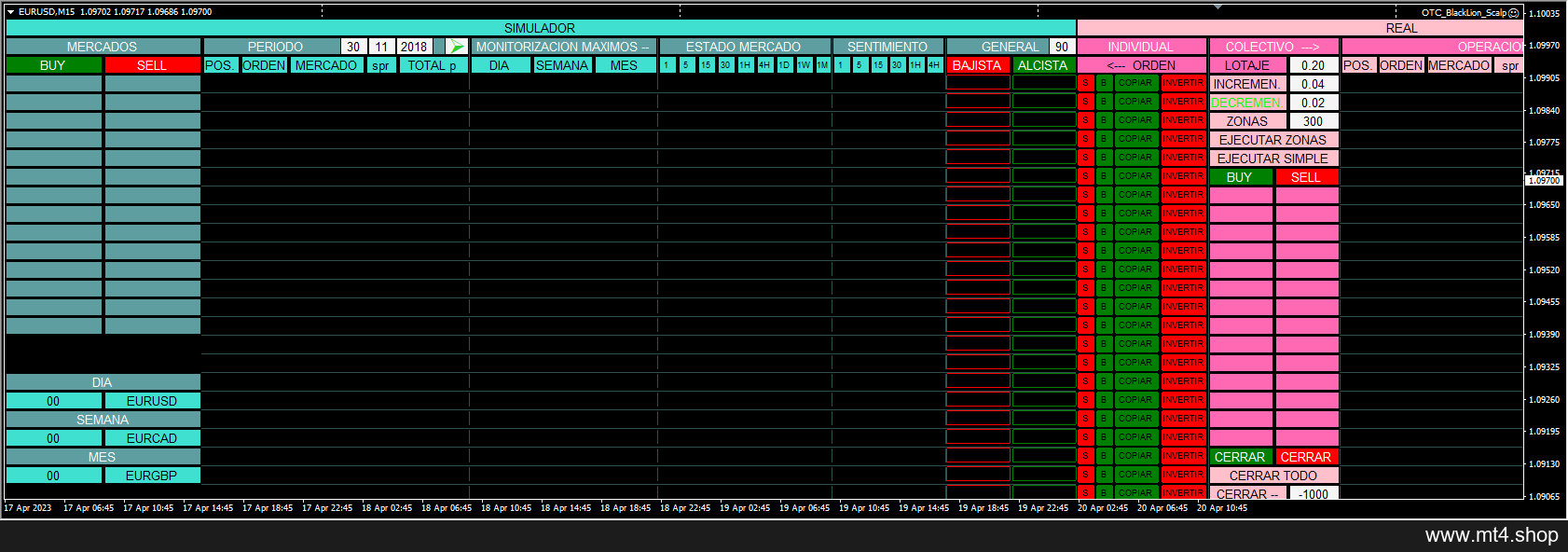This screenshot has width=1568, height=552.
Task: Click the POS. column header in SIMULADOR
Action: click(219, 65)
